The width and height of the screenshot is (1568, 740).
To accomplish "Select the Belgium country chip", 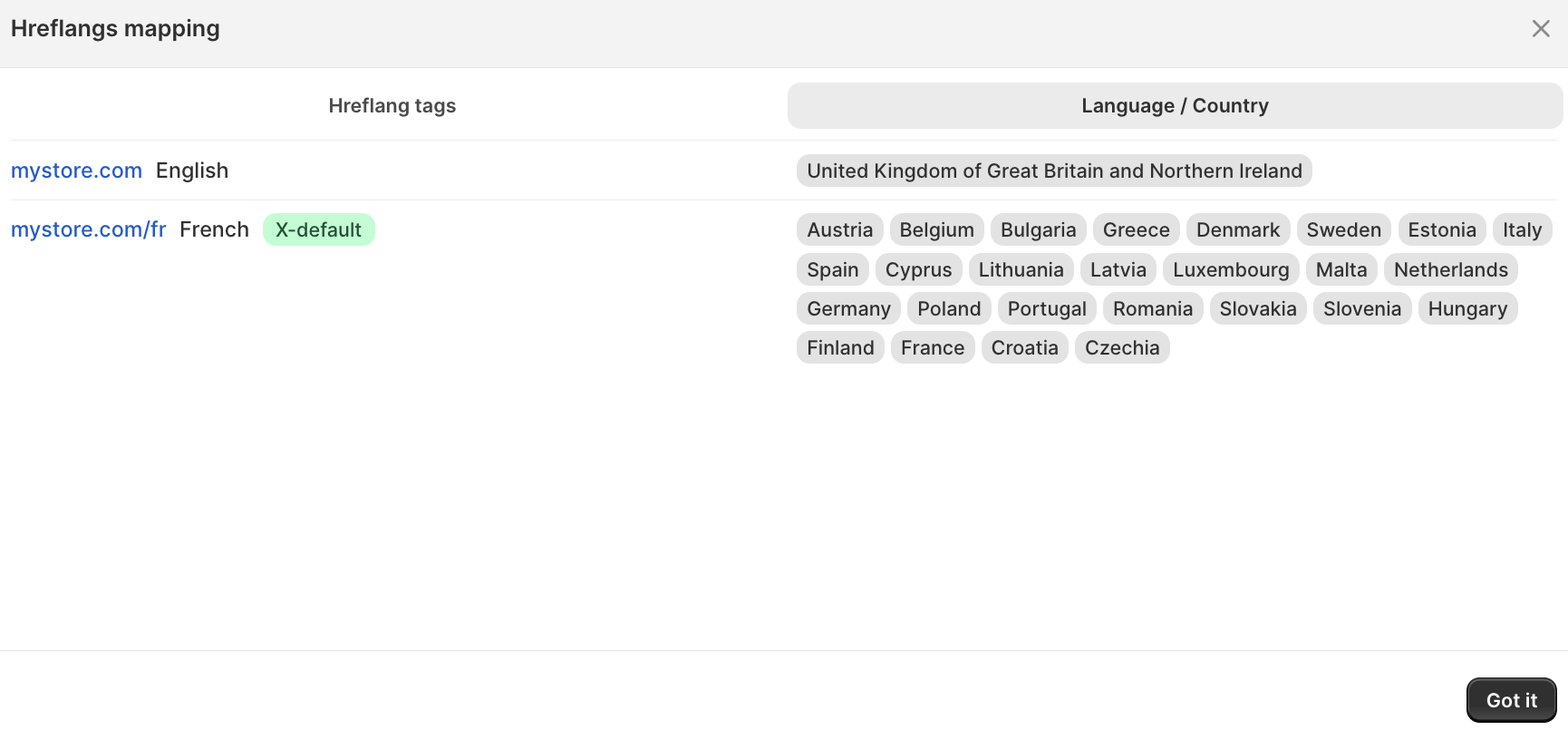I will click(x=936, y=229).
